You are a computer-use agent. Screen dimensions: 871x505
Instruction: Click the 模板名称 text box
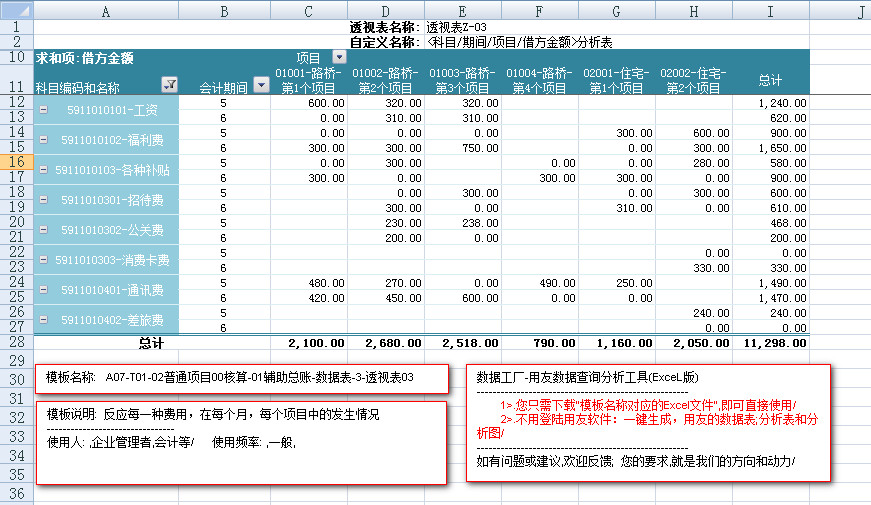click(x=241, y=378)
